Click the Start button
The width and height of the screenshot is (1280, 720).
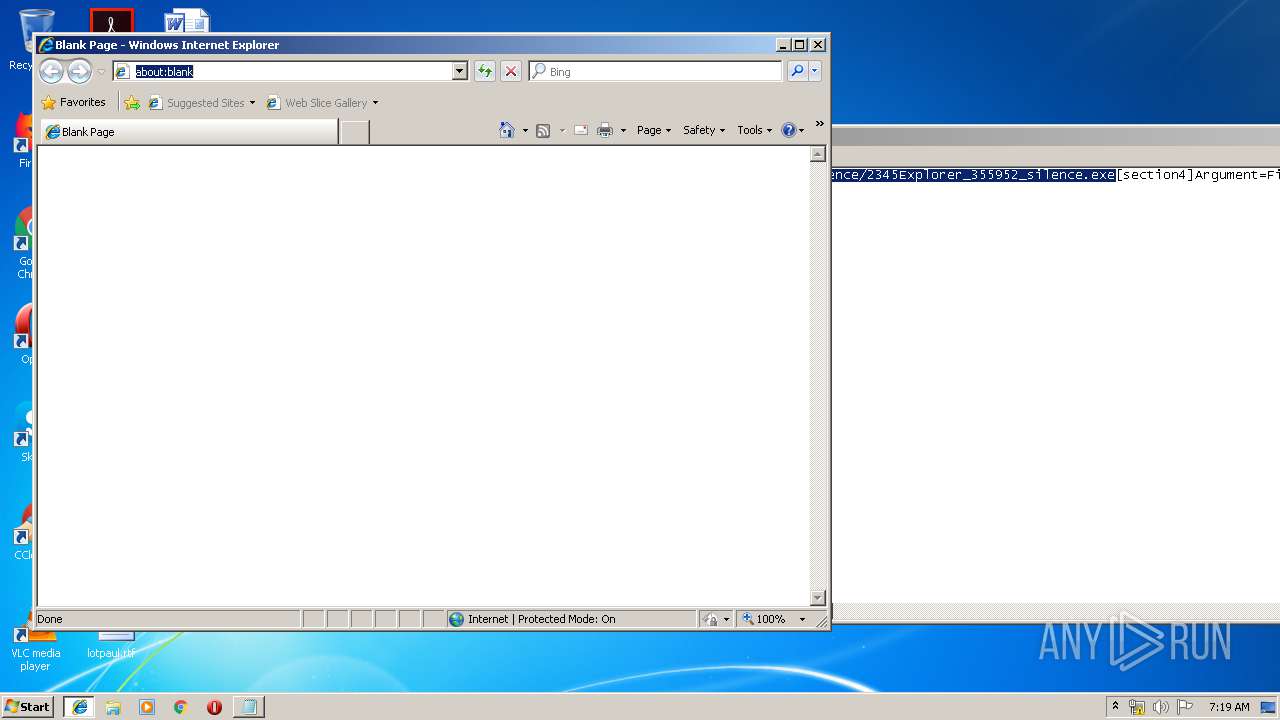(27, 706)
